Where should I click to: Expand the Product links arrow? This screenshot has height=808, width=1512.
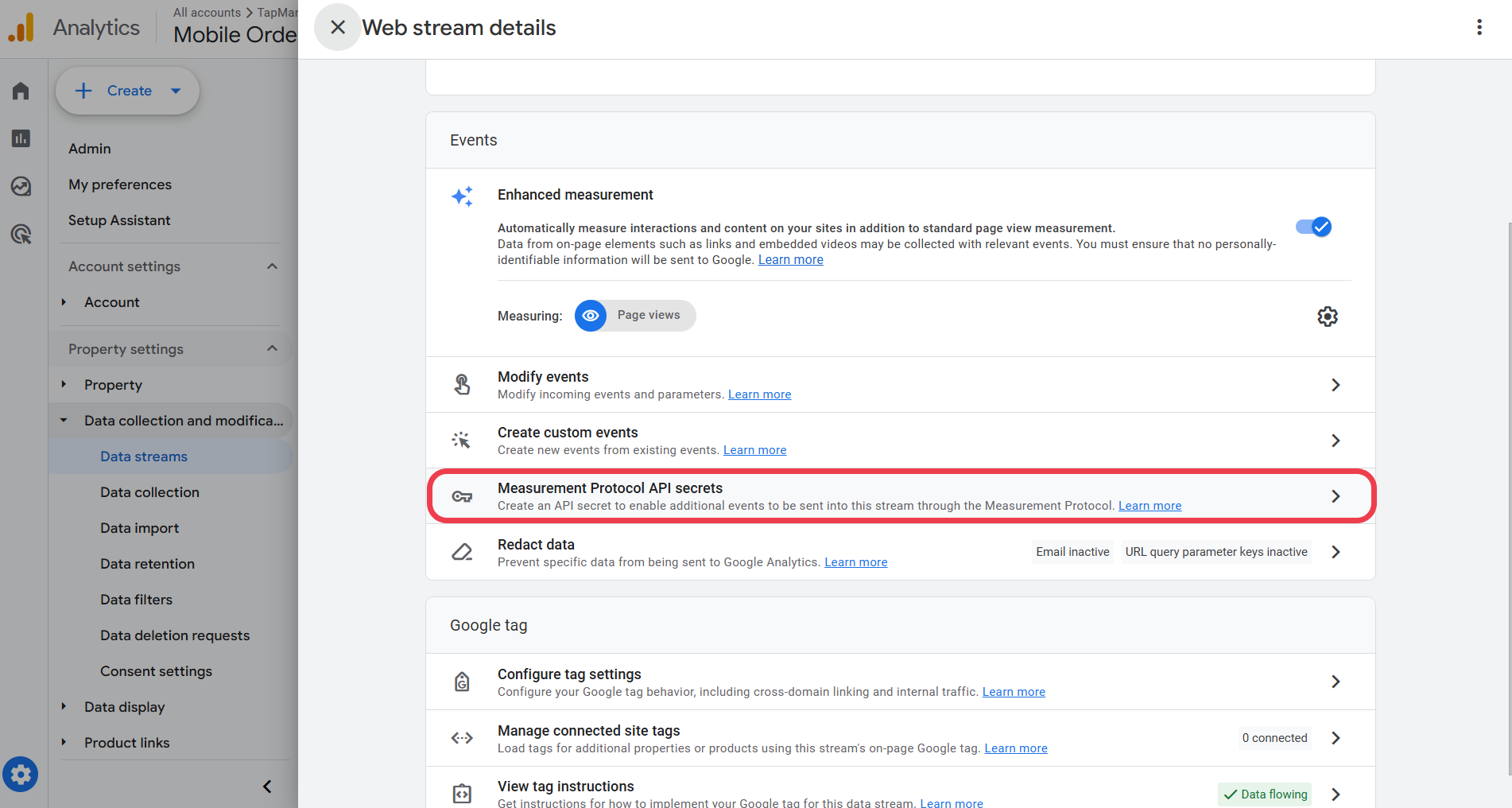[x=64, y=742]
